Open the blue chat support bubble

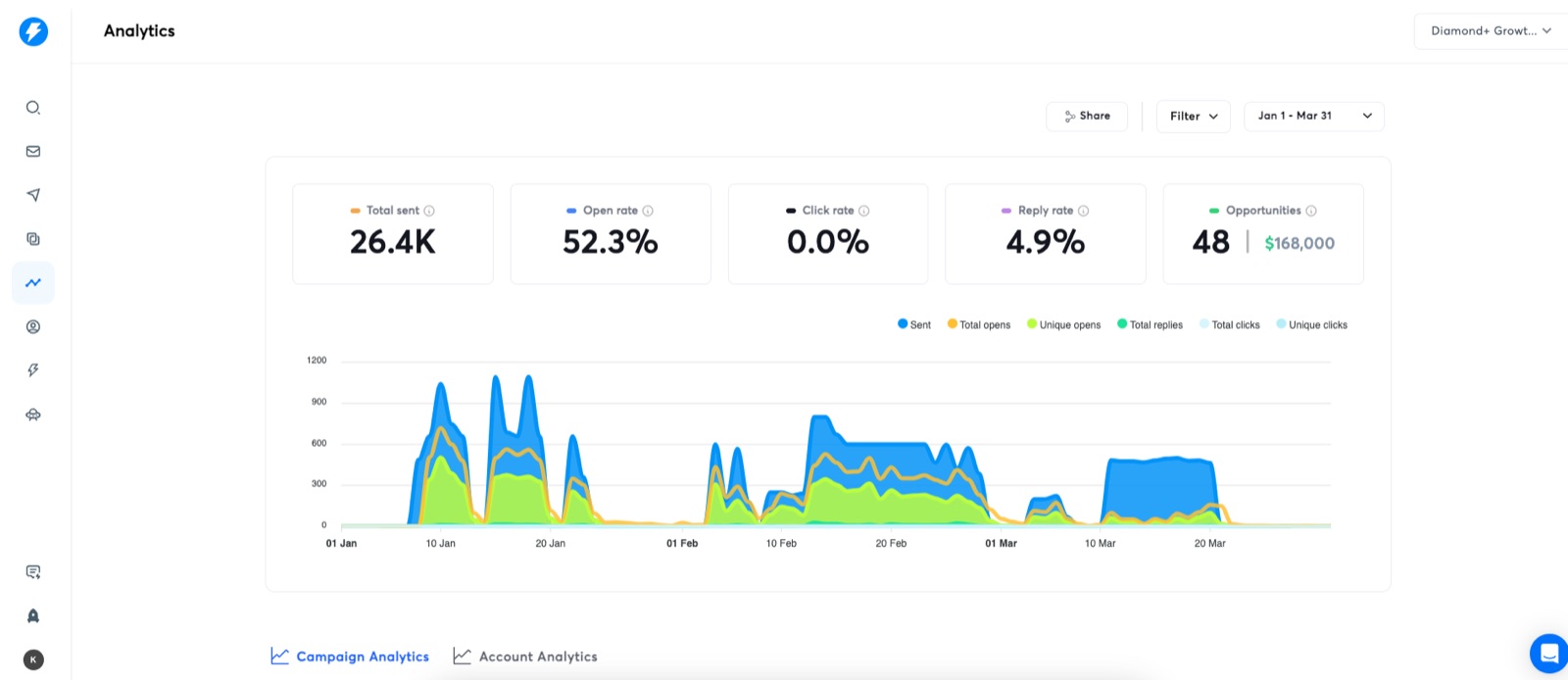(x=1548, y=654)
